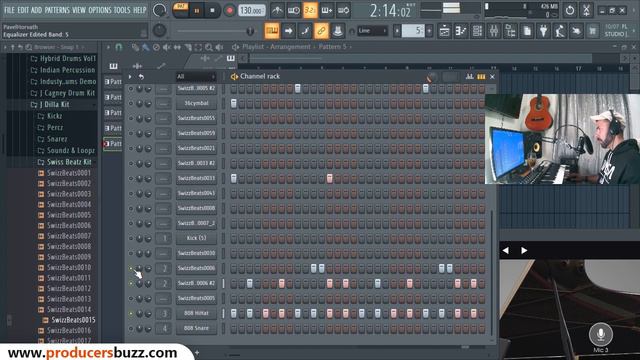
Task: Toggle mute LED for SwizzBeats0006 channel
Action: click(x=131, y=268)
